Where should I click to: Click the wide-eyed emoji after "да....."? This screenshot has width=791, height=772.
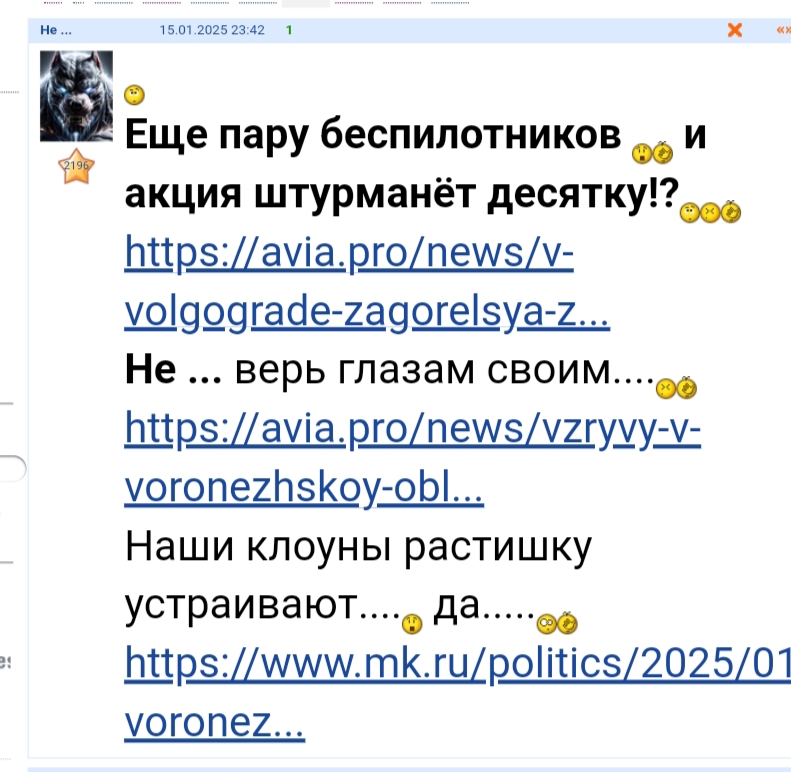546,624
